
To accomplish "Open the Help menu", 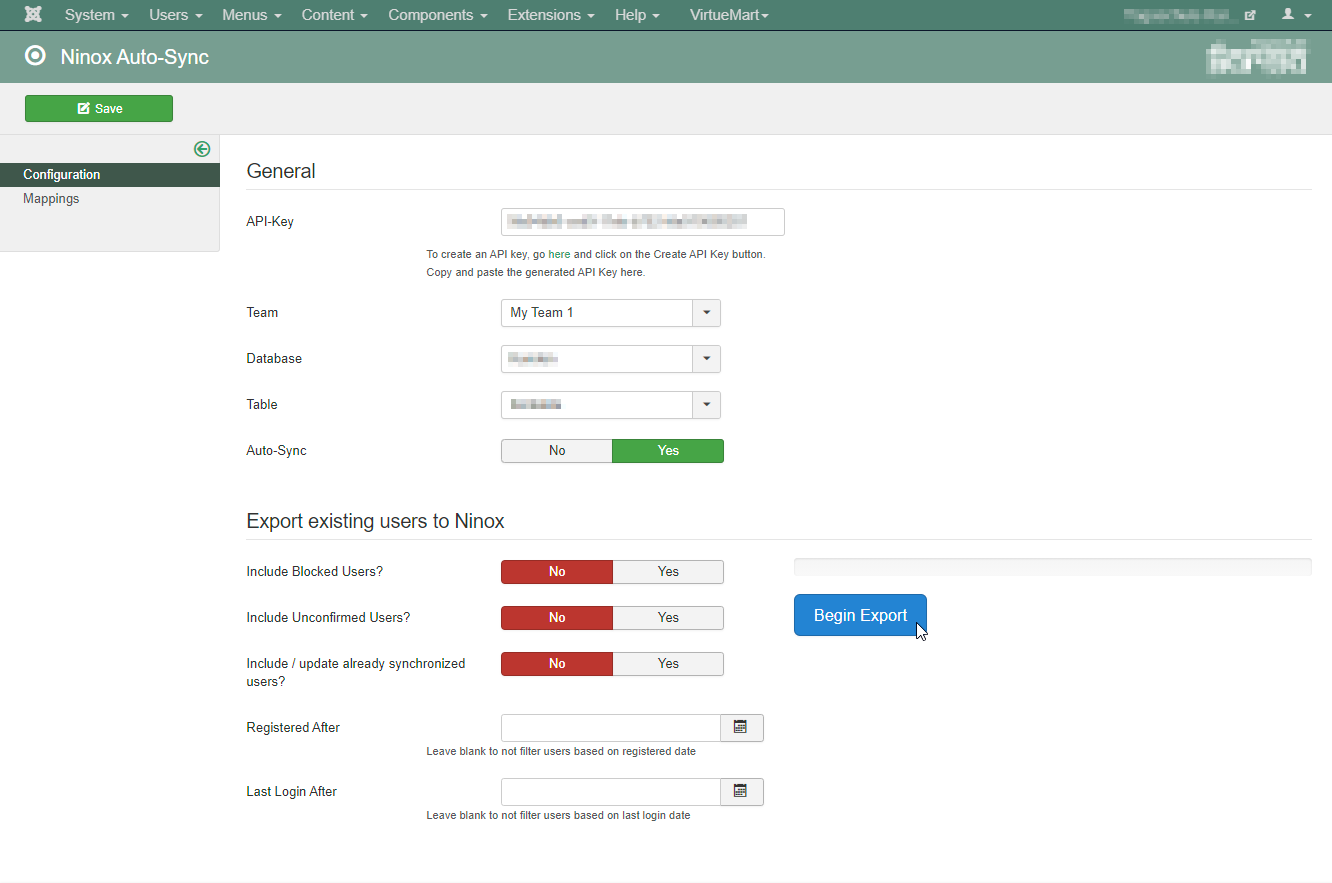I will 637,15.
